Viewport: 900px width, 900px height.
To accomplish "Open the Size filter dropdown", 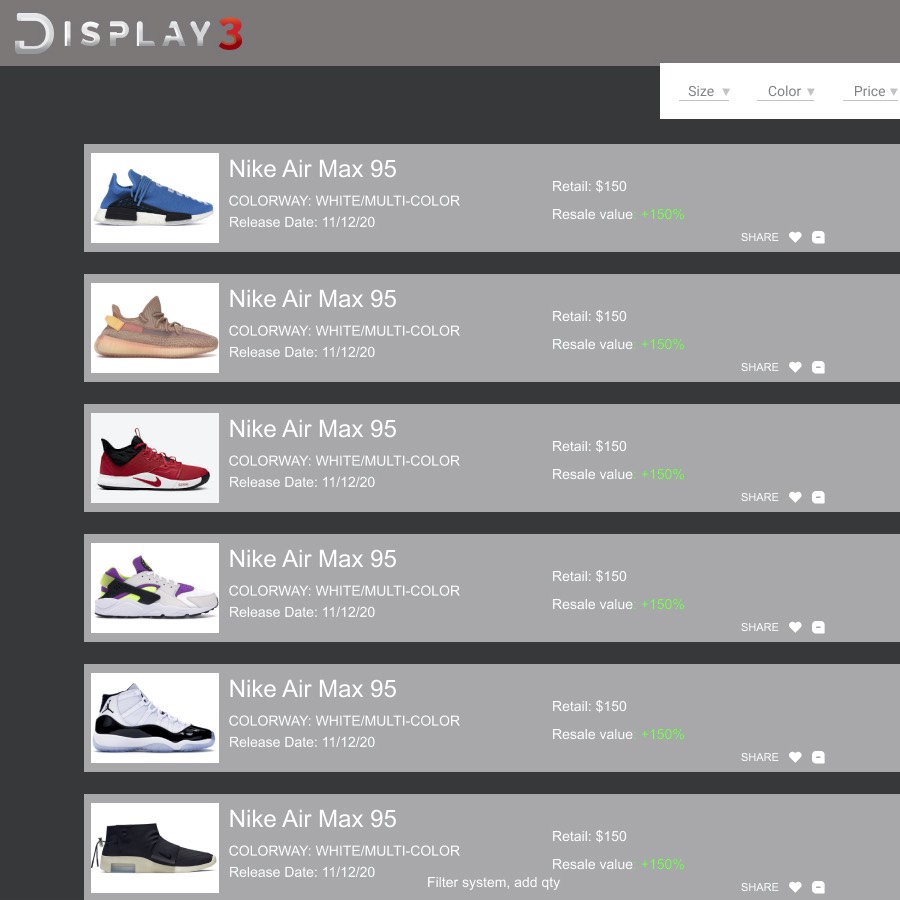I will 708,91.
